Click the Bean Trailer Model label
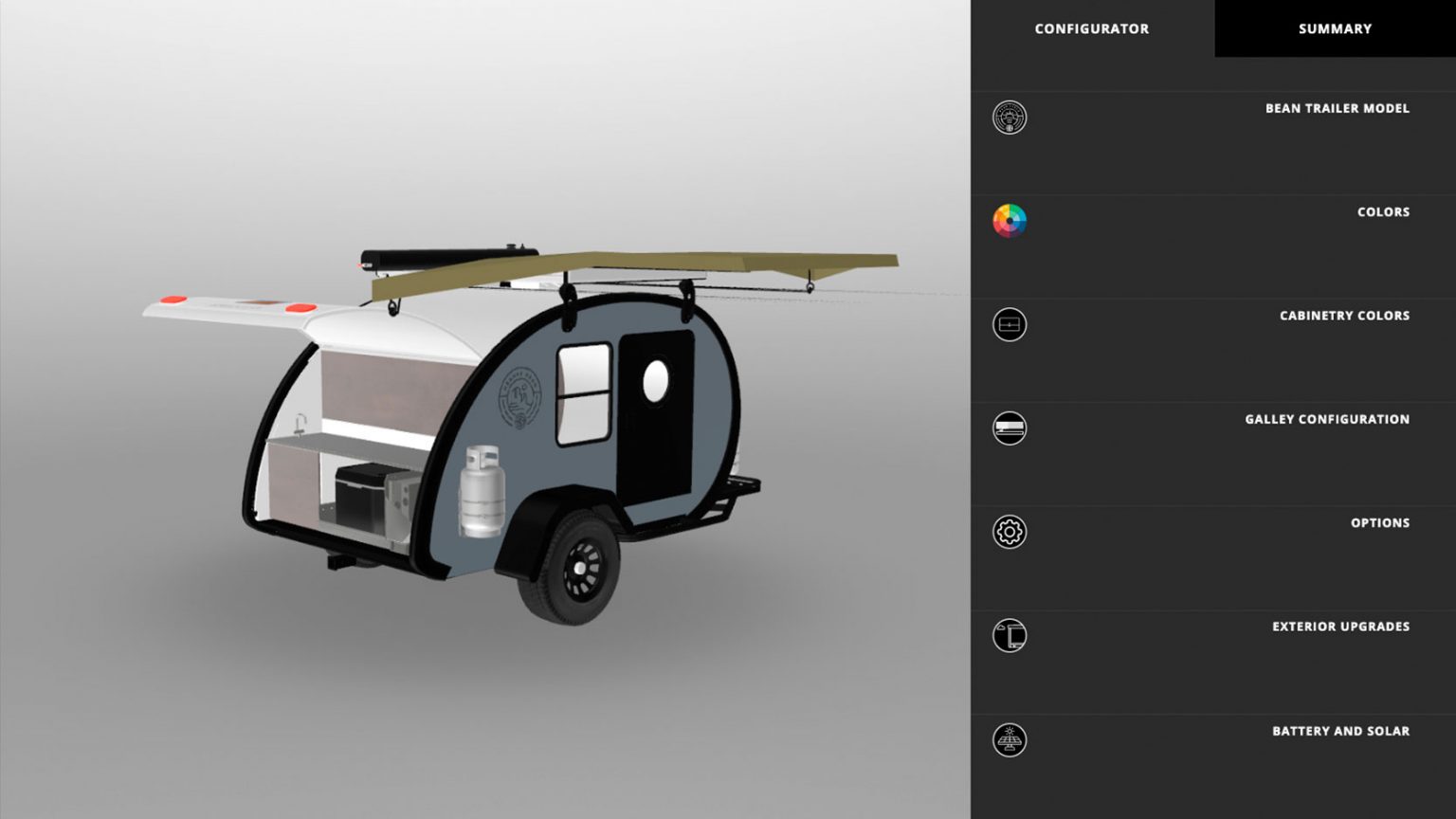 tap(1336, 108)
